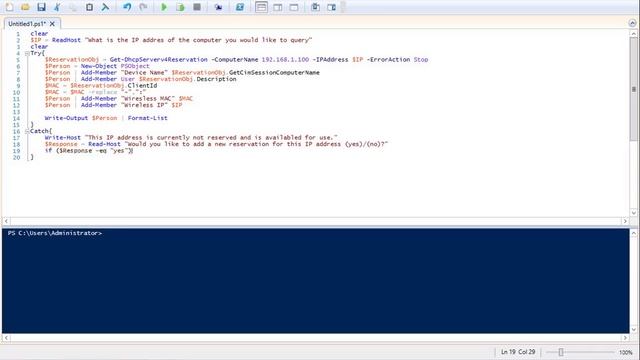The width and height of the screenshot is (640, 360).
Task: Click console pane scrollbar up arrow
Action: [633, 233]
